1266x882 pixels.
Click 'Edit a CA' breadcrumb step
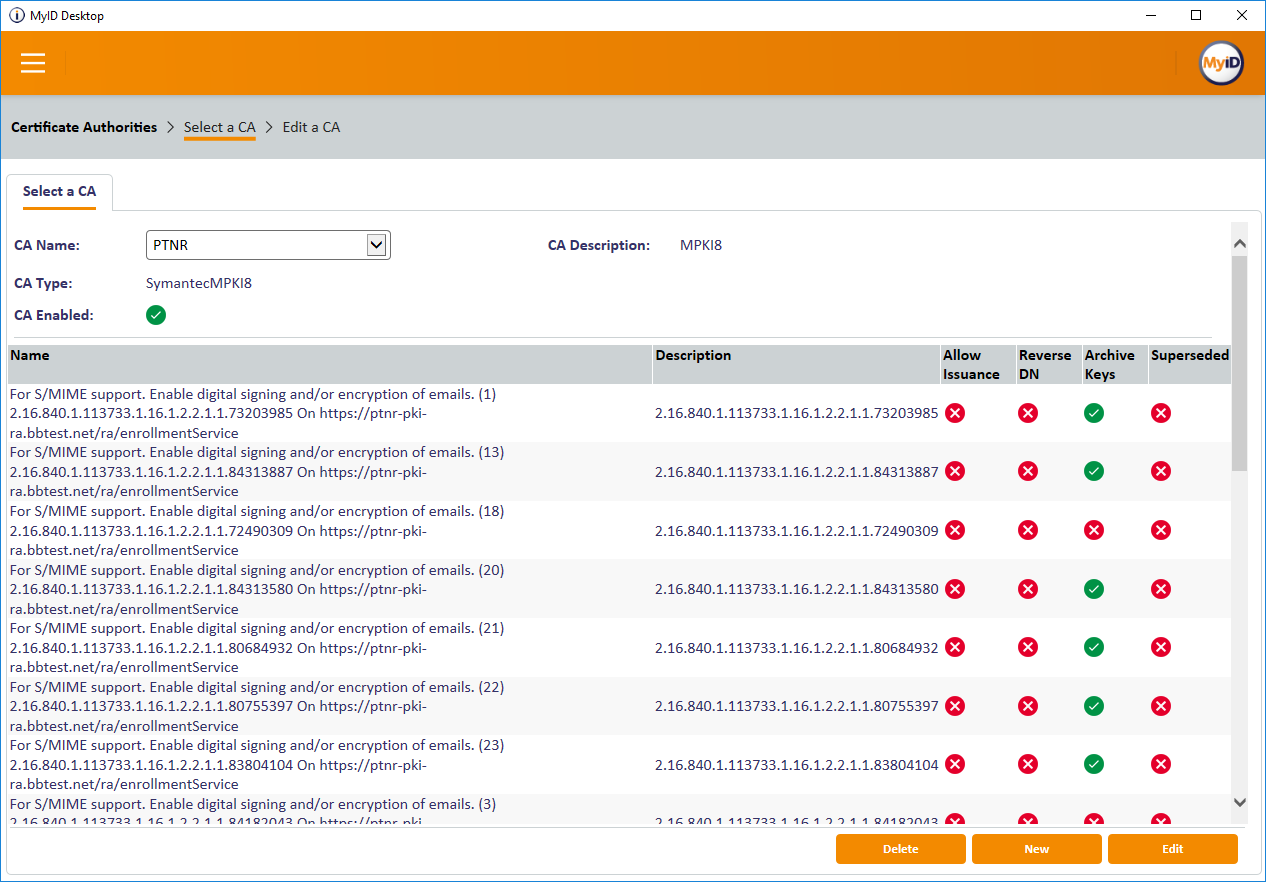311,127
